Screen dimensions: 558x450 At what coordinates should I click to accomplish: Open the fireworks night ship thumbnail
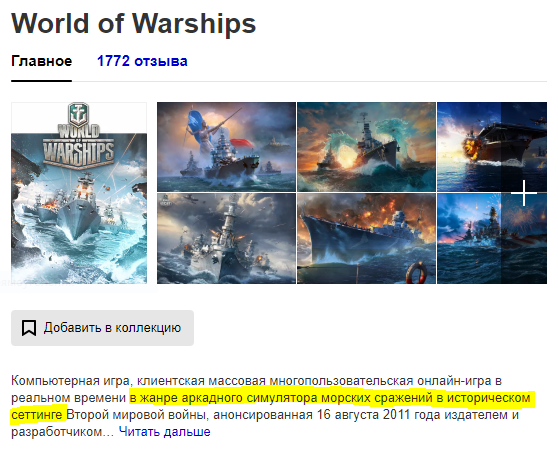click(492, 238)
